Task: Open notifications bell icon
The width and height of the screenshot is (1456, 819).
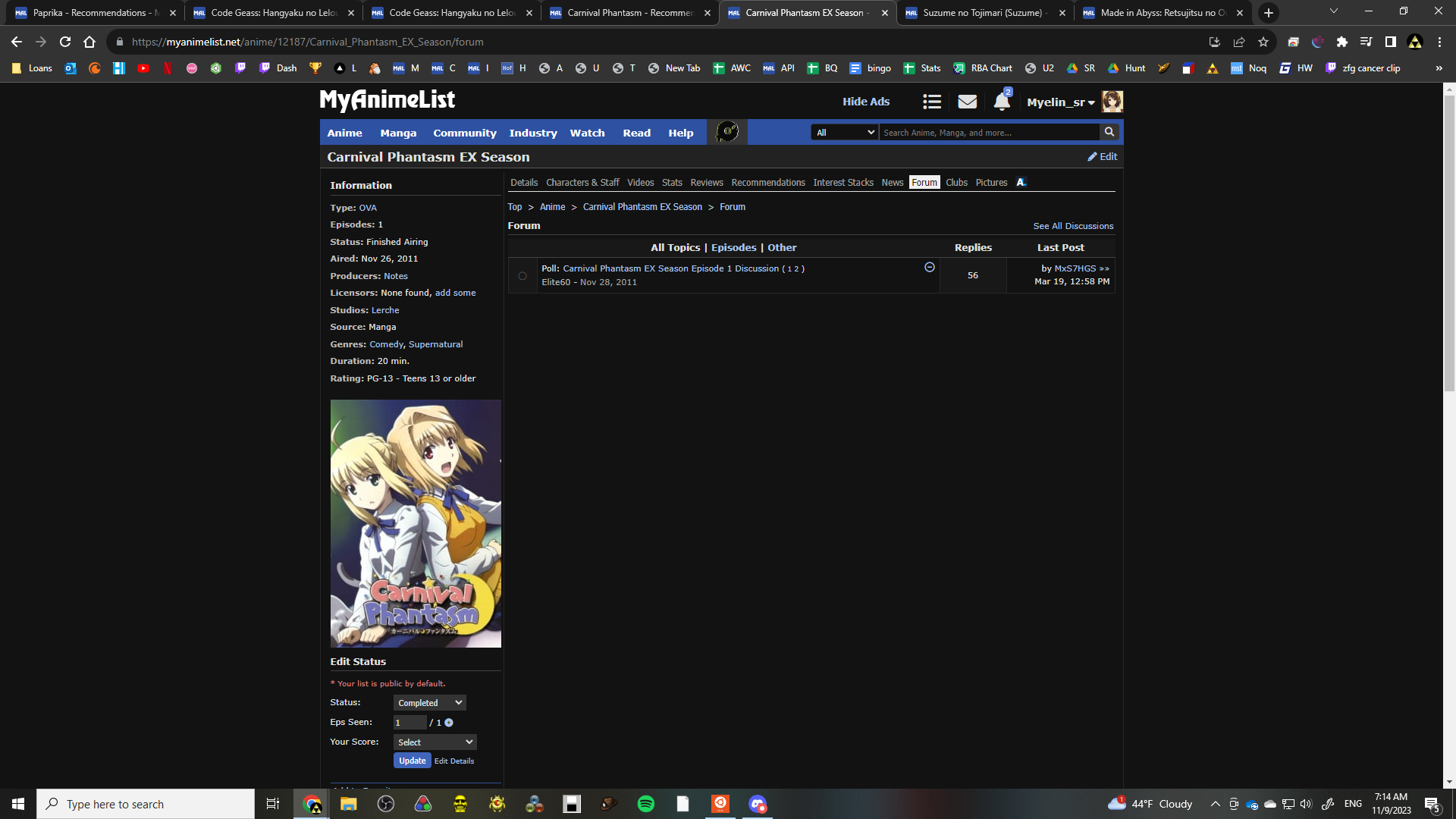Action: pos(1002,102)
